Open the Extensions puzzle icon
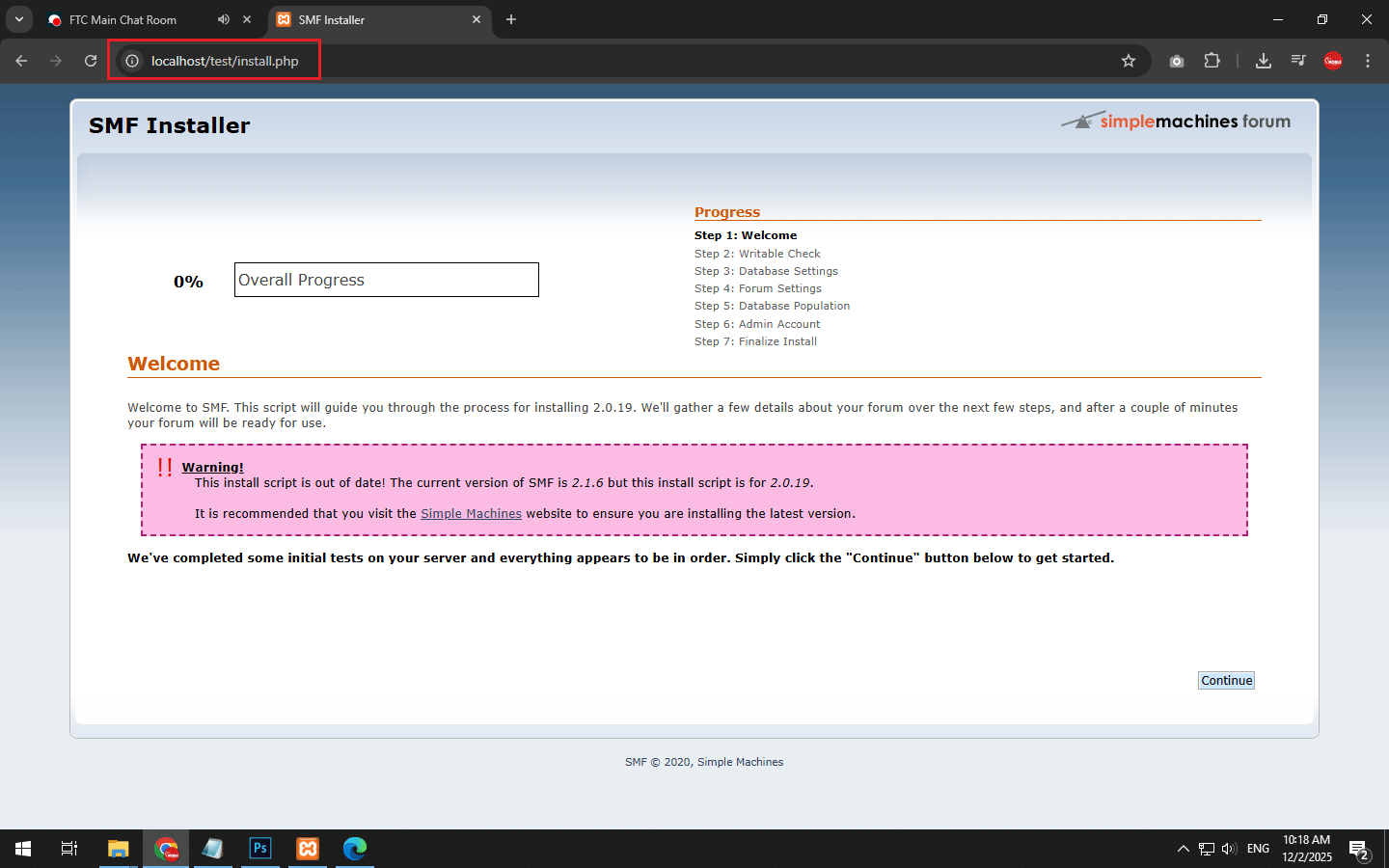The height and width of the screenshot is (868, 1389). (x=1212, y=61)
